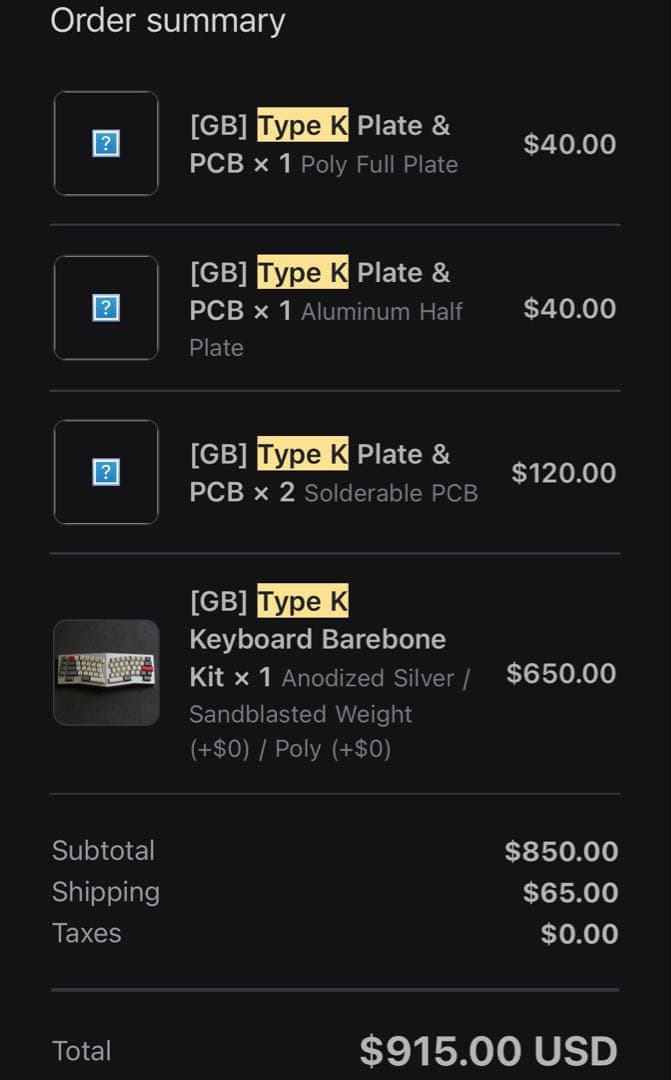
Task: Click the $650.00 Barebone Kit price
Action: pyautogui.click(x=561, y=673)
